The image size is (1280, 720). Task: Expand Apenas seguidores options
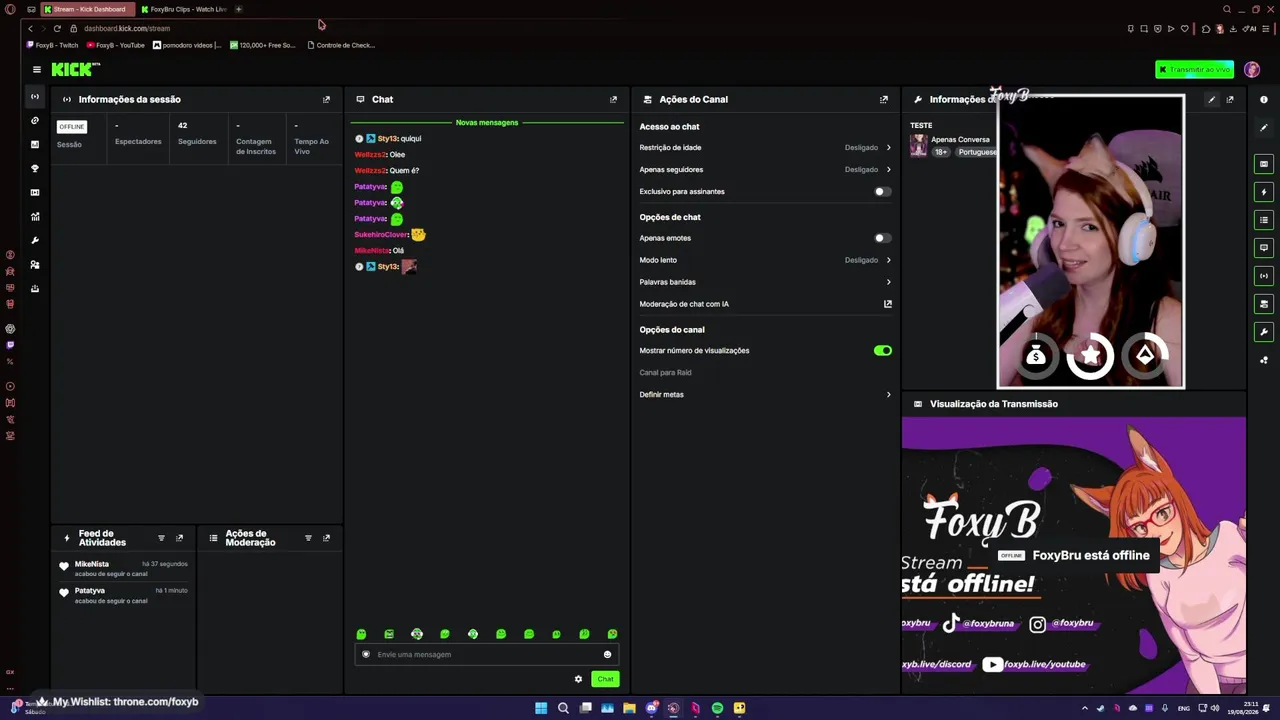(888, 170)
